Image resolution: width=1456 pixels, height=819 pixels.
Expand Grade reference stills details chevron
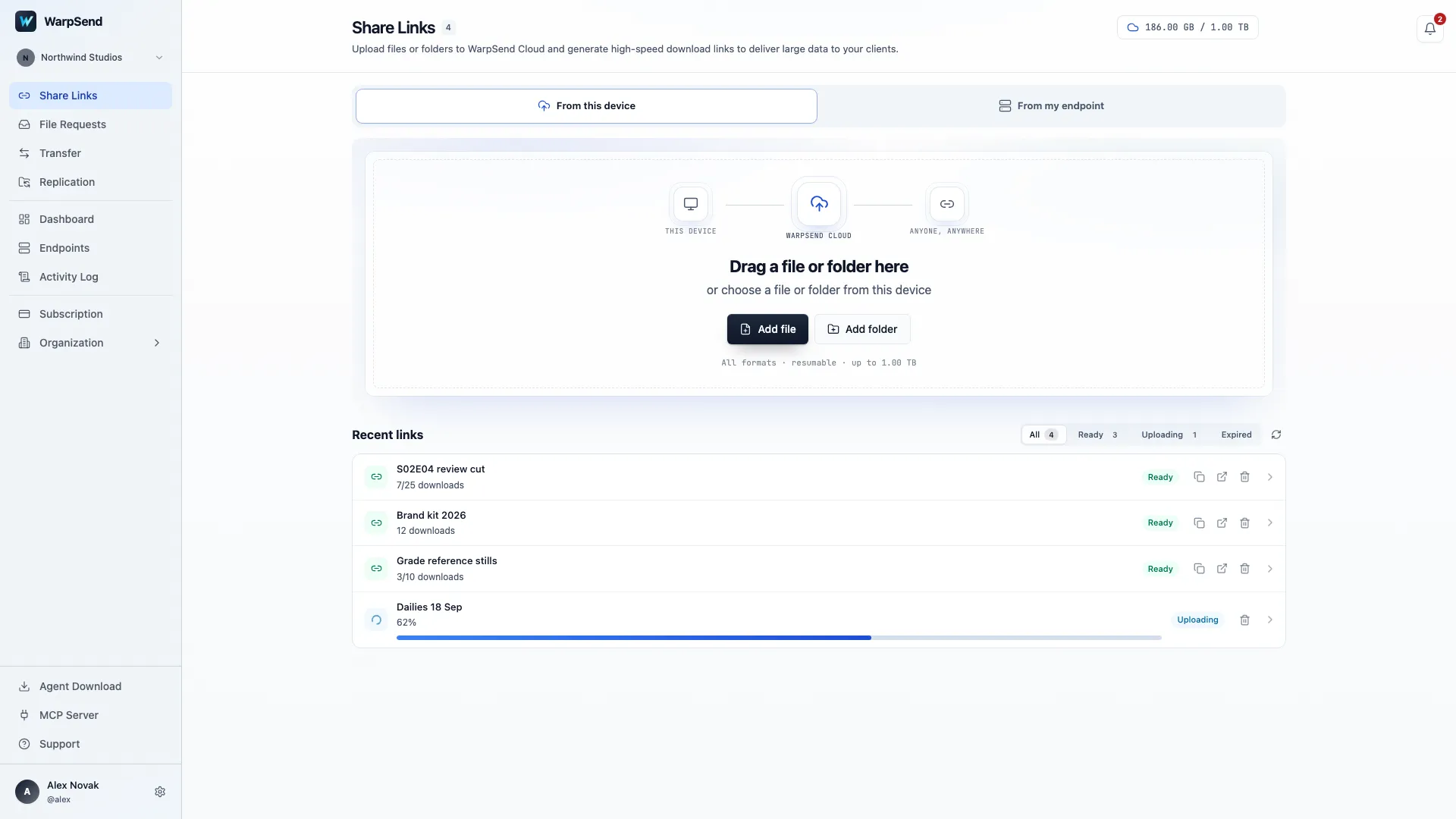[1270, 569]
